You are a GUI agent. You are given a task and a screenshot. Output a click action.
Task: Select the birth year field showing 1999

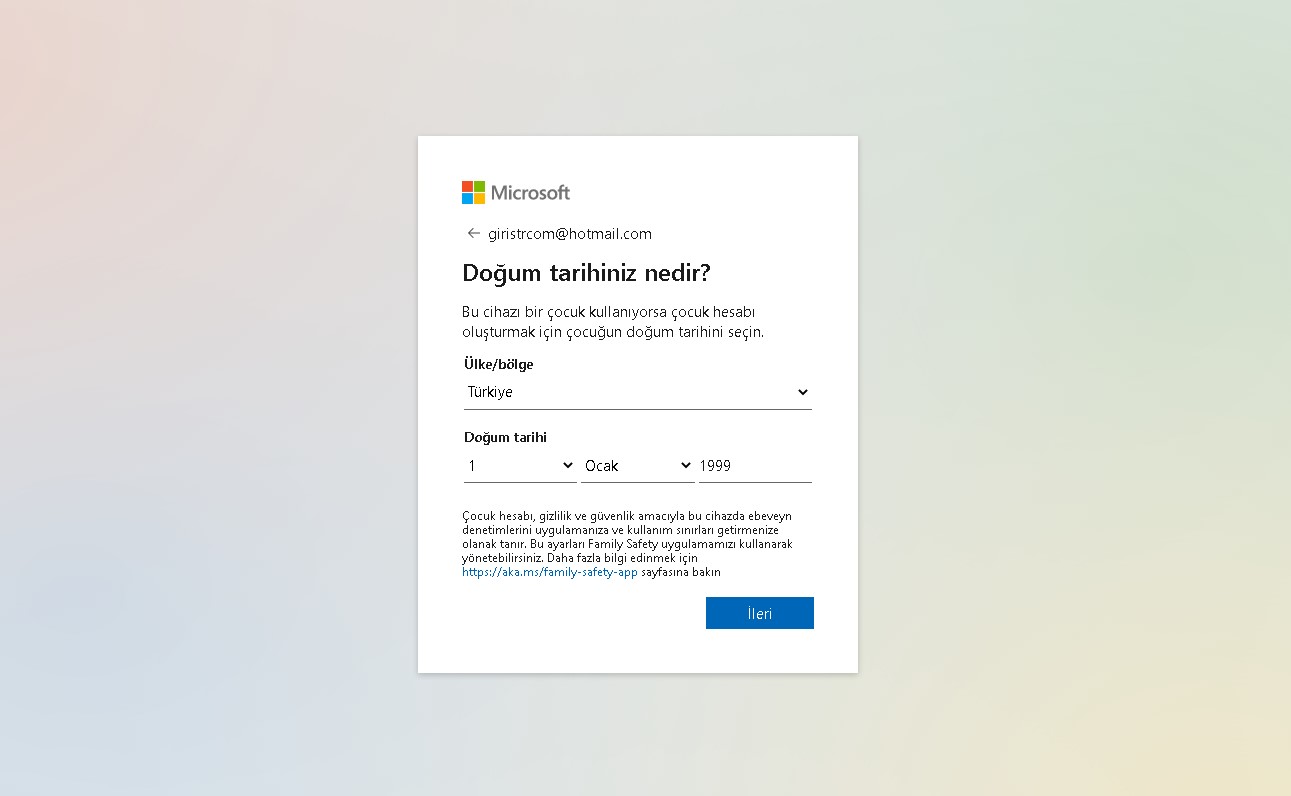[755, 465]
